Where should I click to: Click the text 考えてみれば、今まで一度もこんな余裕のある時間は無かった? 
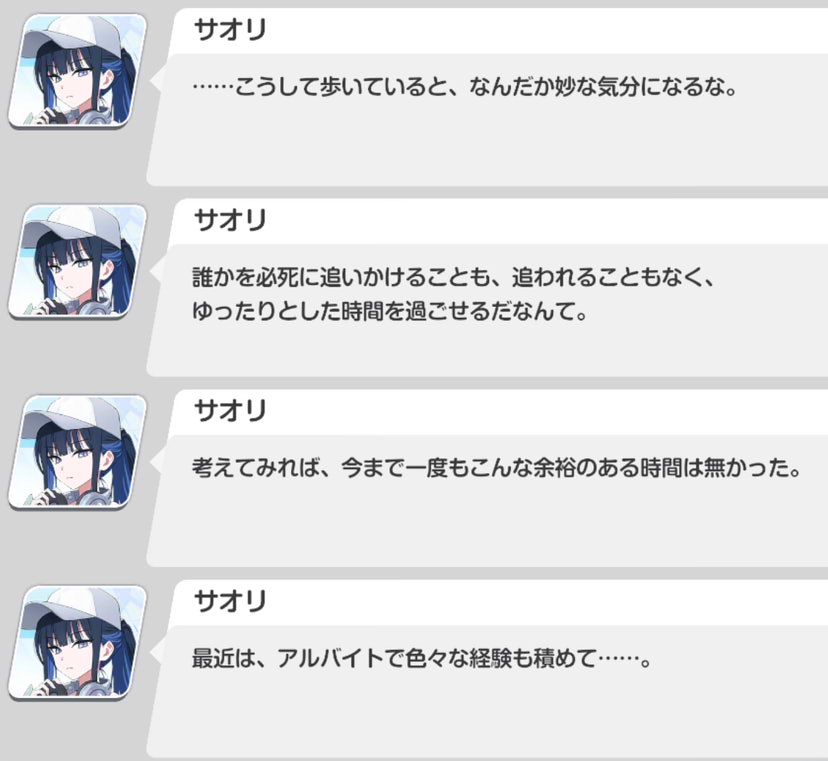pos(497,468)
